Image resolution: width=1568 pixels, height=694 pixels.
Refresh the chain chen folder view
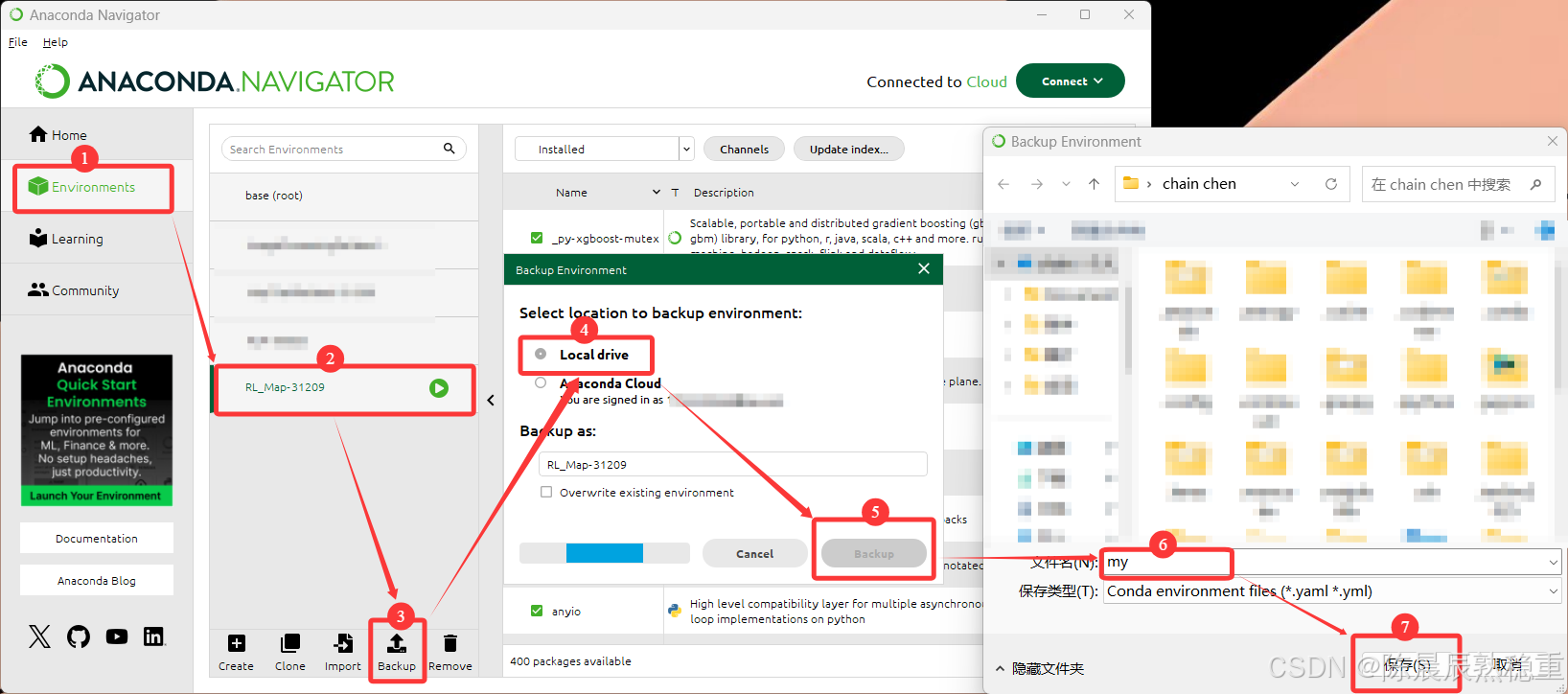[1331, 184]
